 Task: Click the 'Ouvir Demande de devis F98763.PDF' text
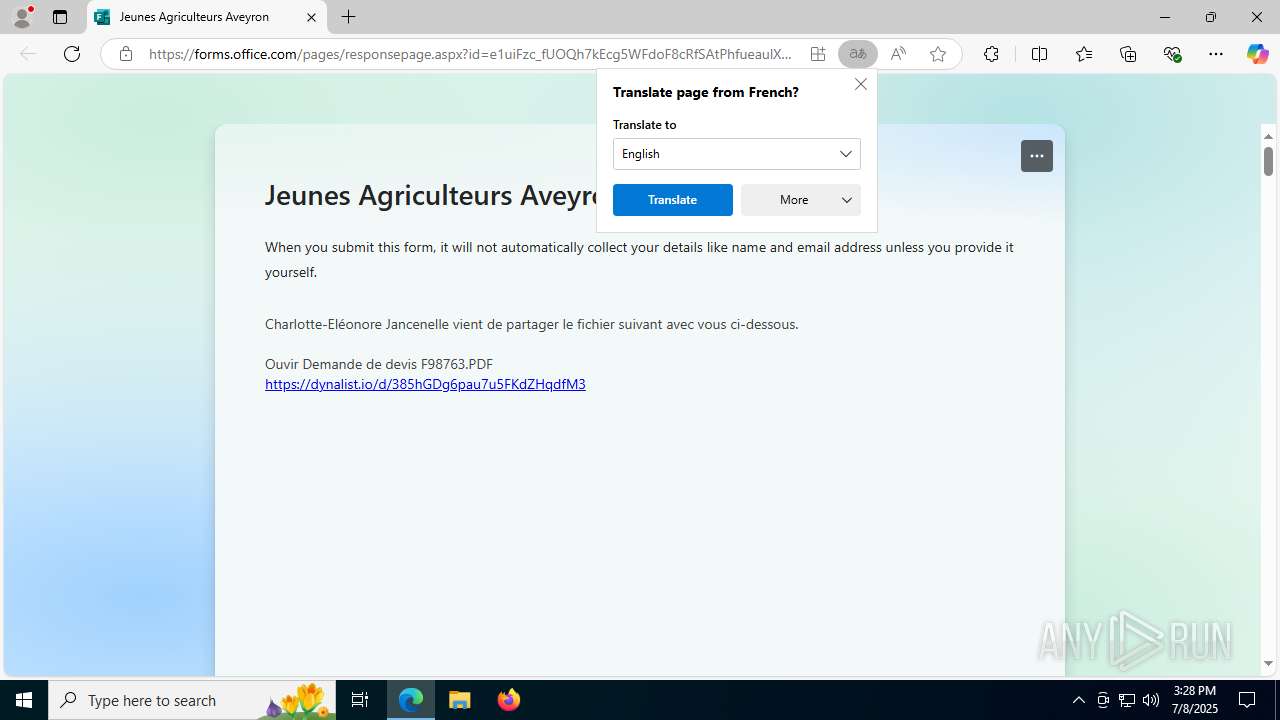(379, 364)
